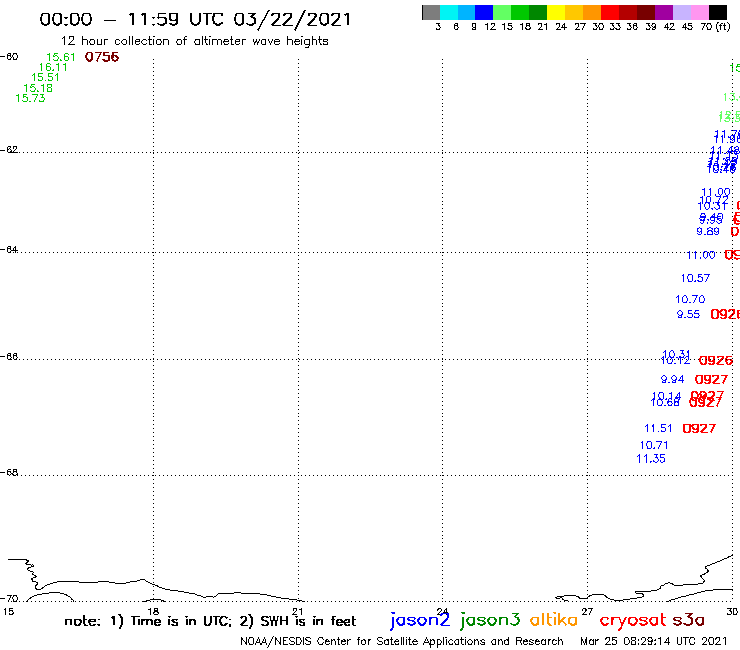
Task: Select the pink swatch in the legend
Action: [x=699, y=12]
